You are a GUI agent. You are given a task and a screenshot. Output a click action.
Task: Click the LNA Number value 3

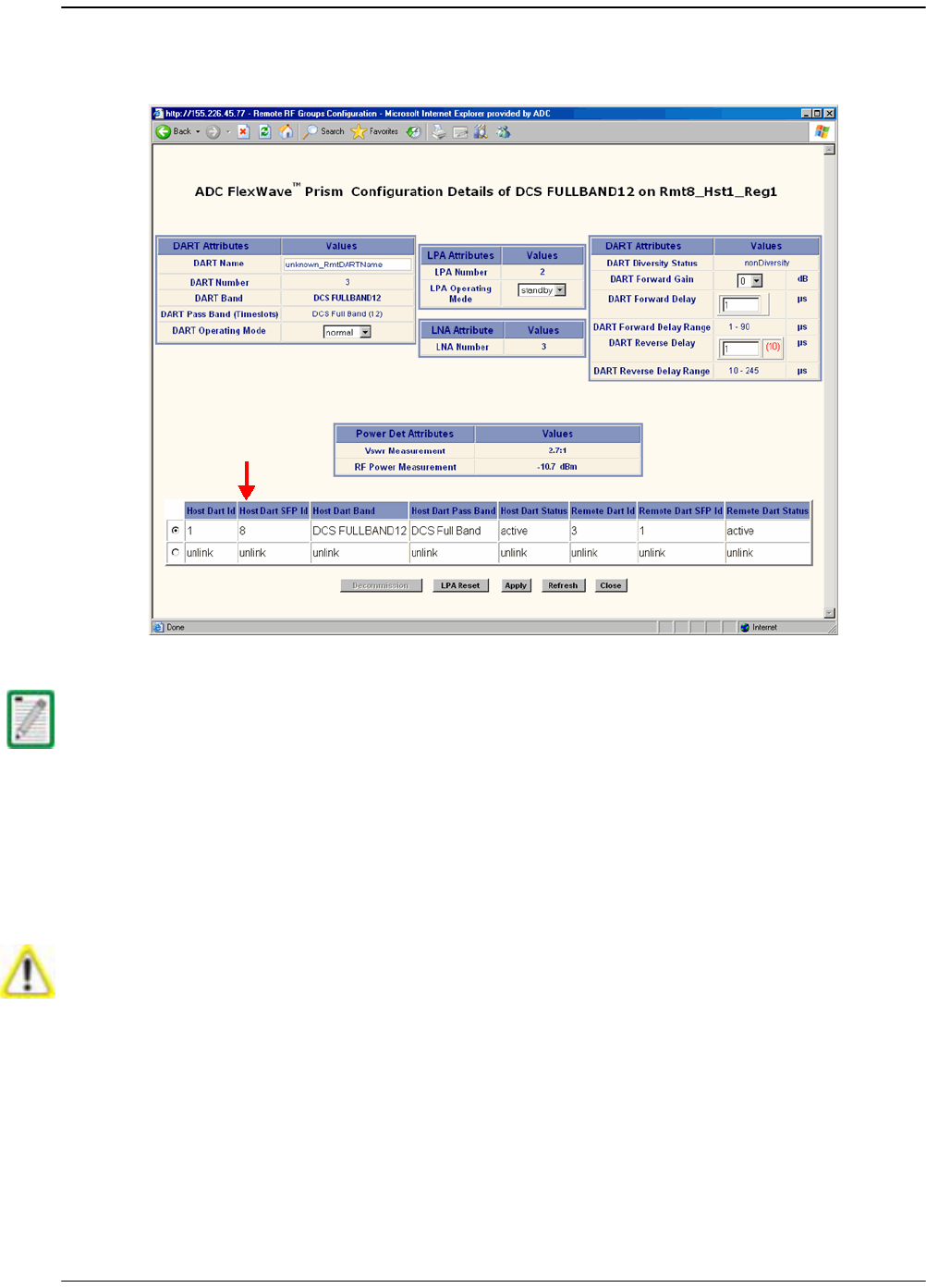(x=543, y=347)
